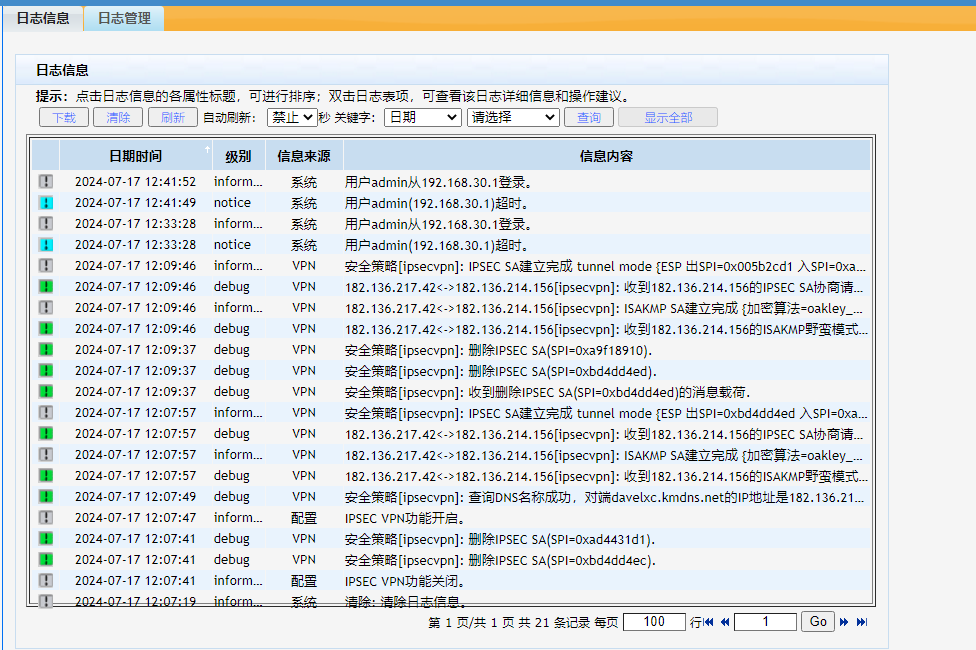This screenshot has width=976, height=650.
Task: Jump to the last page of logs
Action: click(861, 622)
